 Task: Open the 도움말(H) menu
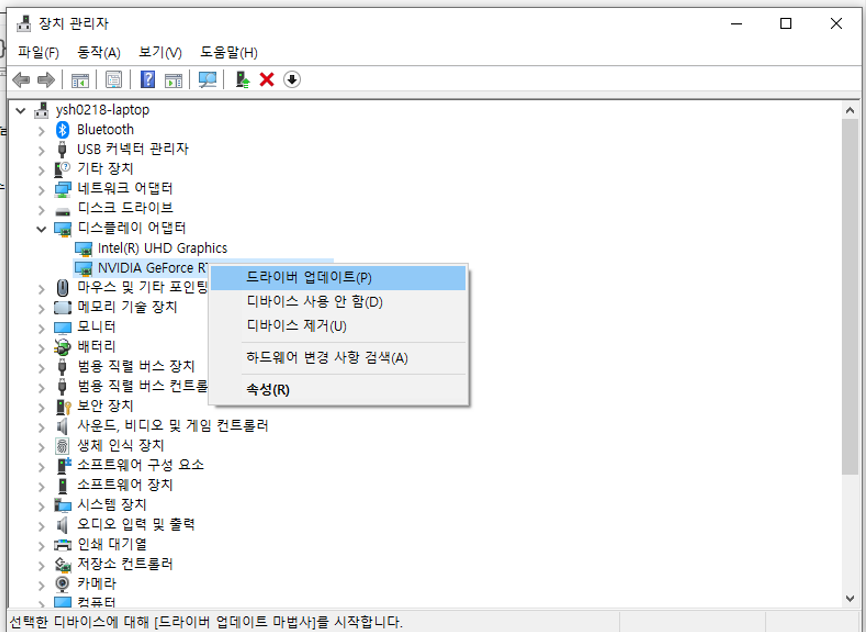[x=229, y=52]
